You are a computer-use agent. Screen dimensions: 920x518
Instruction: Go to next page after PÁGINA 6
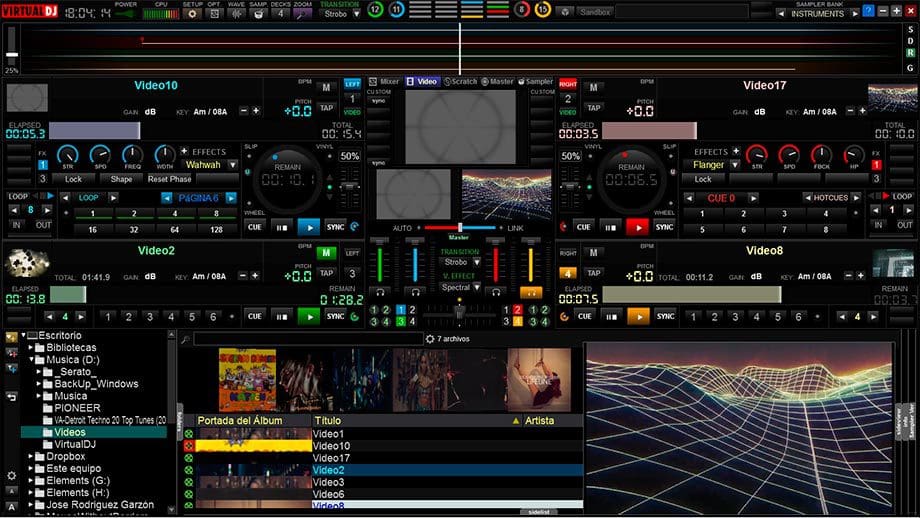coord(231,198)
